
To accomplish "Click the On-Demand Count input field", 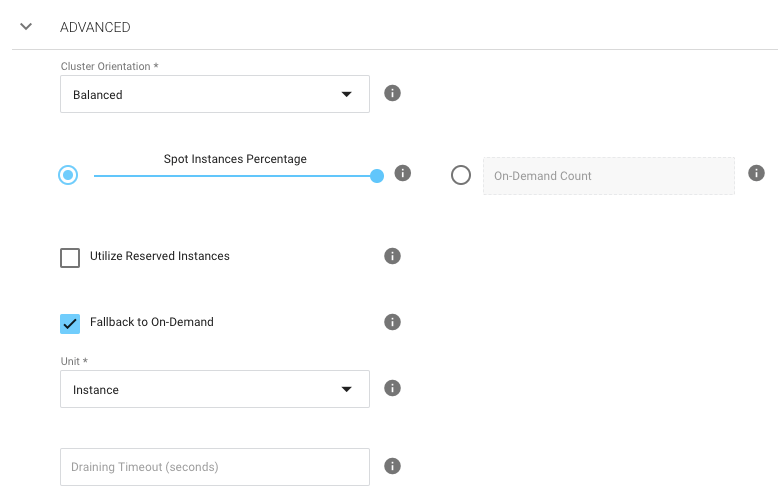I will pos(608,176).
